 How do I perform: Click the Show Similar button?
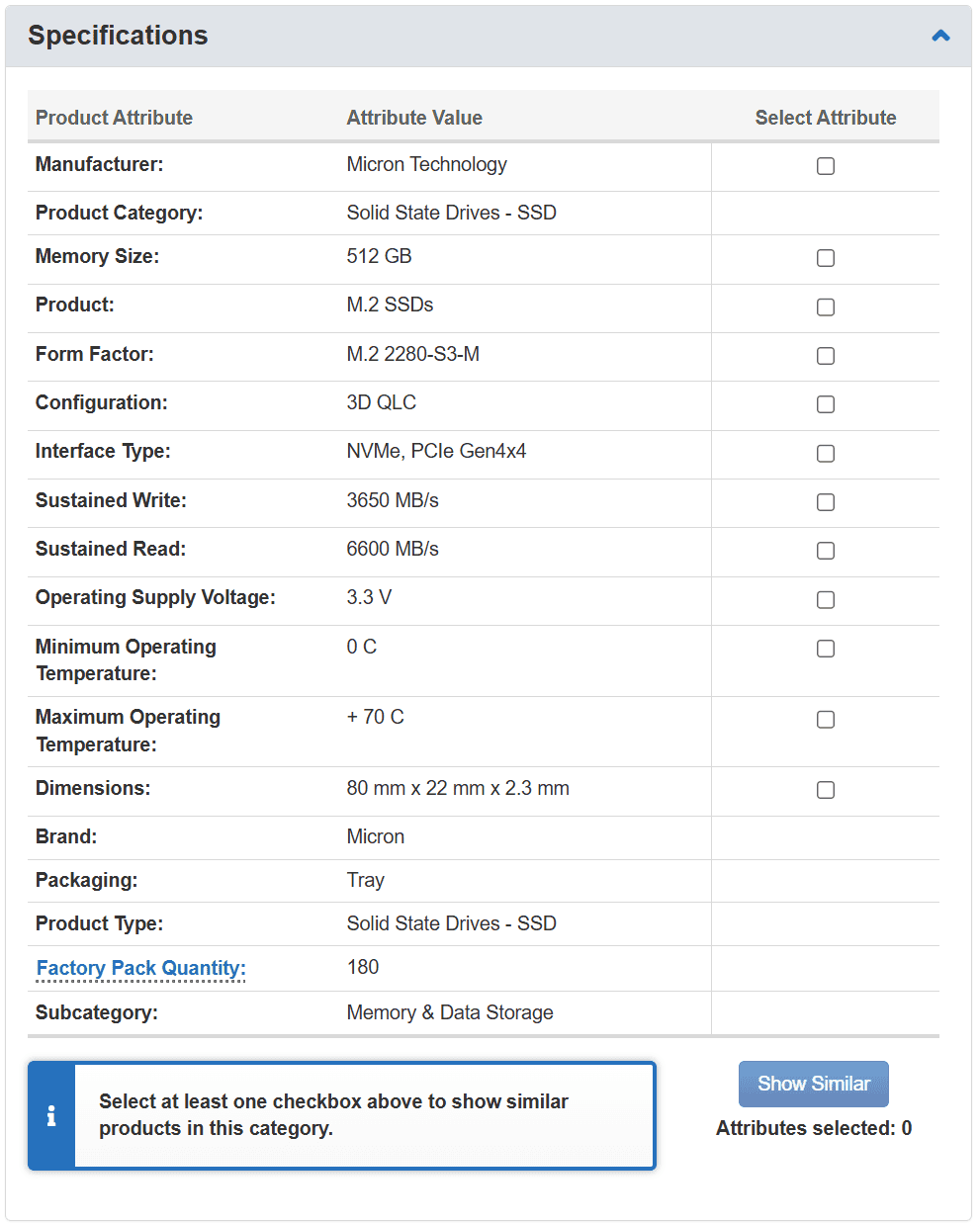pyautogui.click(x=814, y=1084)
